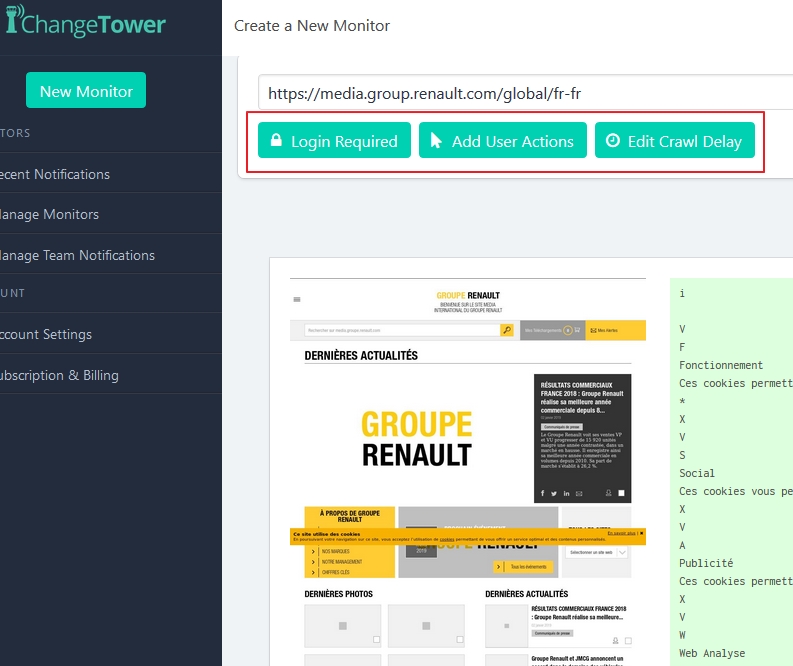Open the hamburger menu in the Renault preview
793x666 pixels.
click(x=297, y=299)
